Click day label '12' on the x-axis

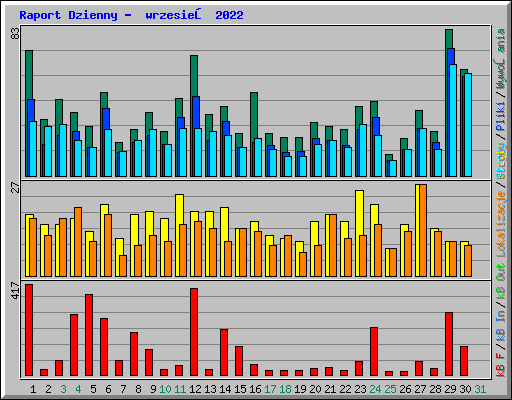(x=195, y=389)
